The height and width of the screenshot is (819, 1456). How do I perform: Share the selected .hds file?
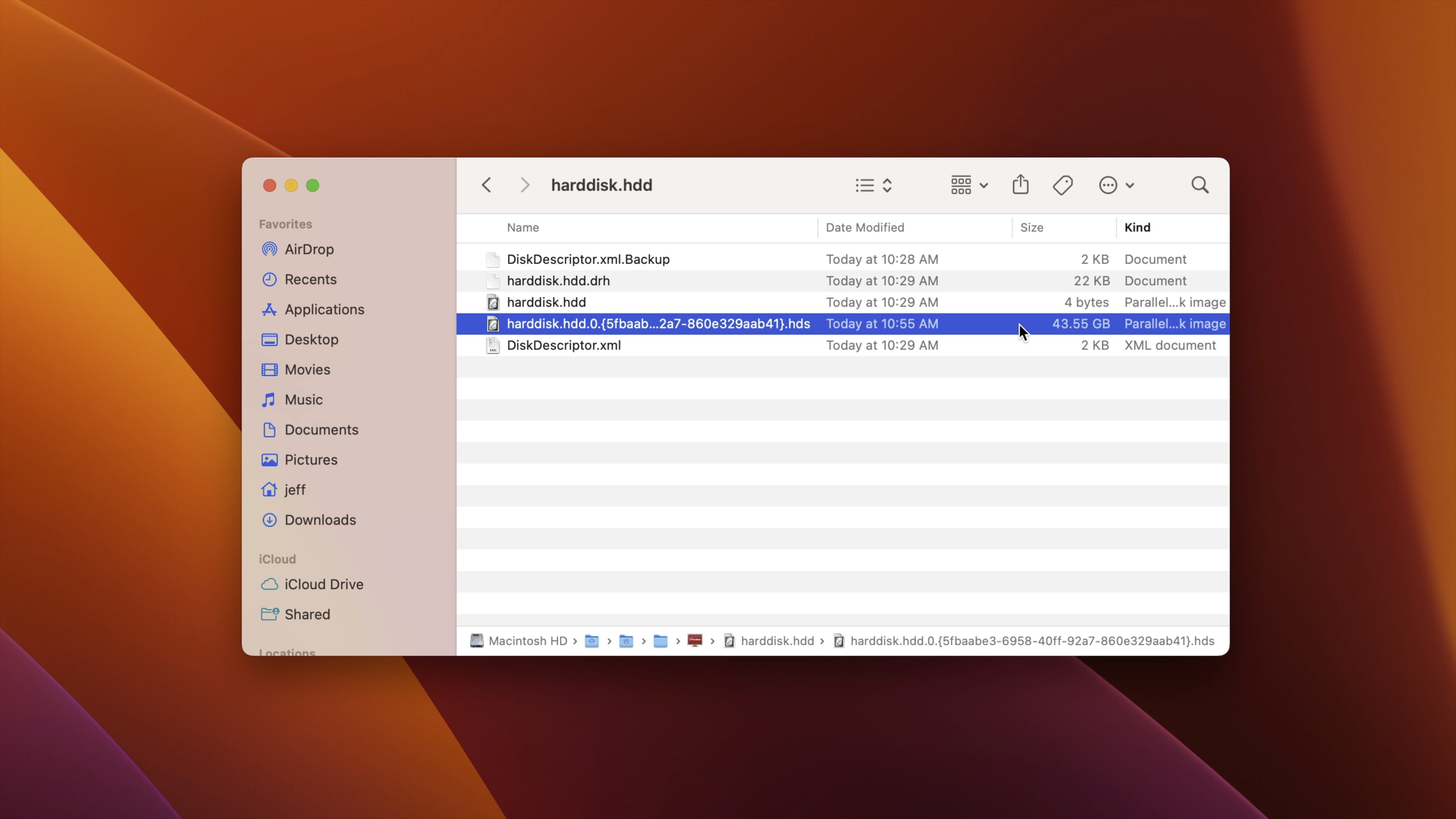[1020, 185]
